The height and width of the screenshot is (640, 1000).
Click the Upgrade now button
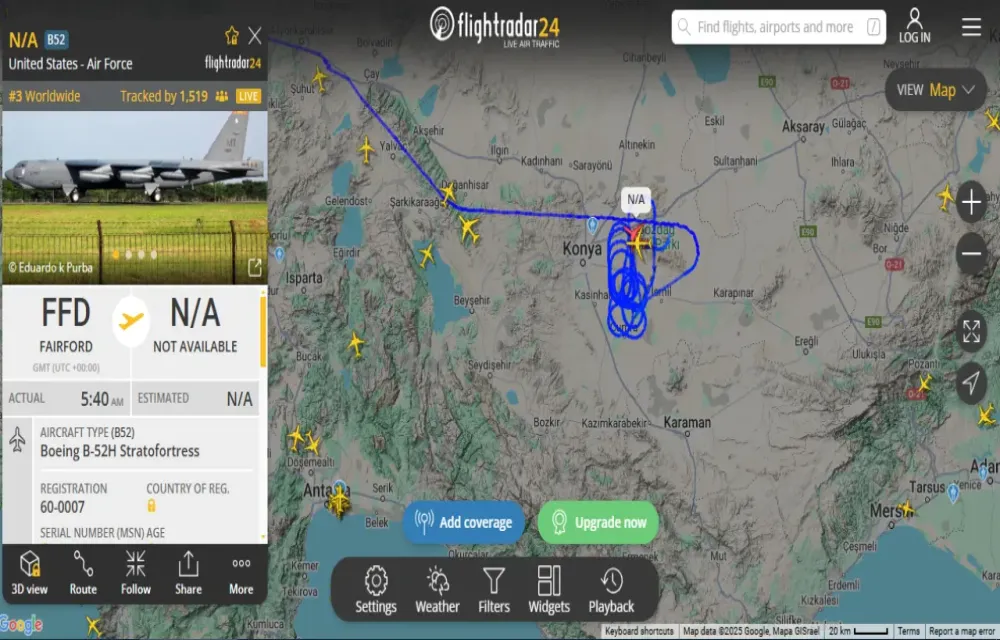click(598, 522)
